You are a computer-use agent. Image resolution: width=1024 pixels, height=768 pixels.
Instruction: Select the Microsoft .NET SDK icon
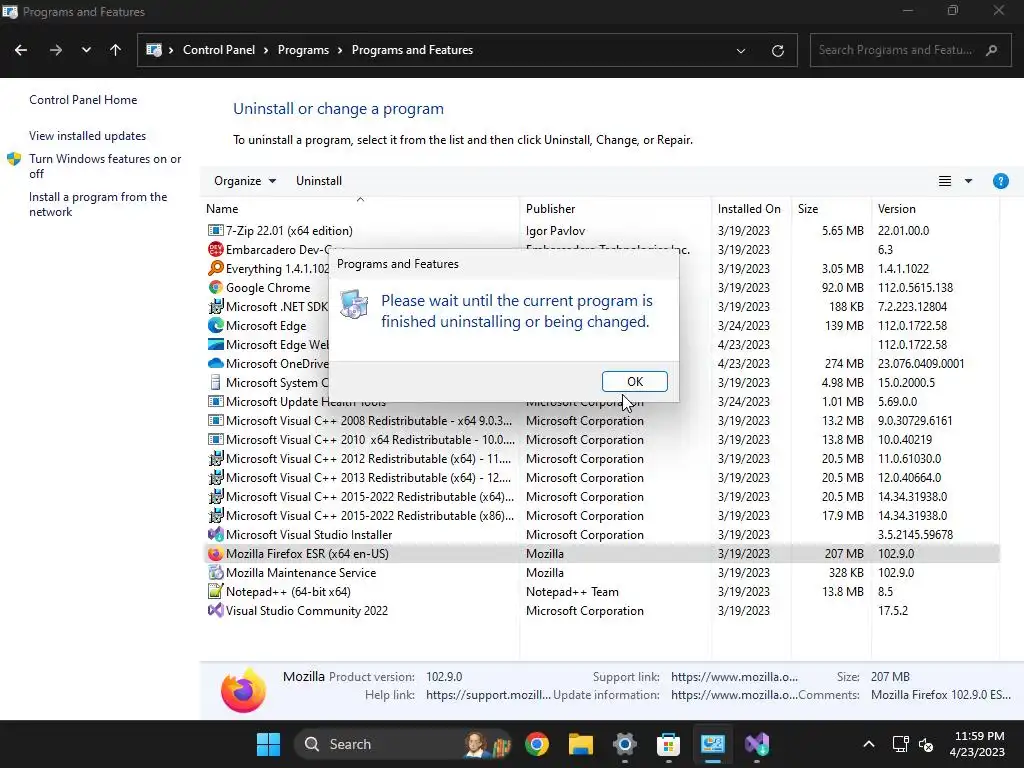pos(215,306)
